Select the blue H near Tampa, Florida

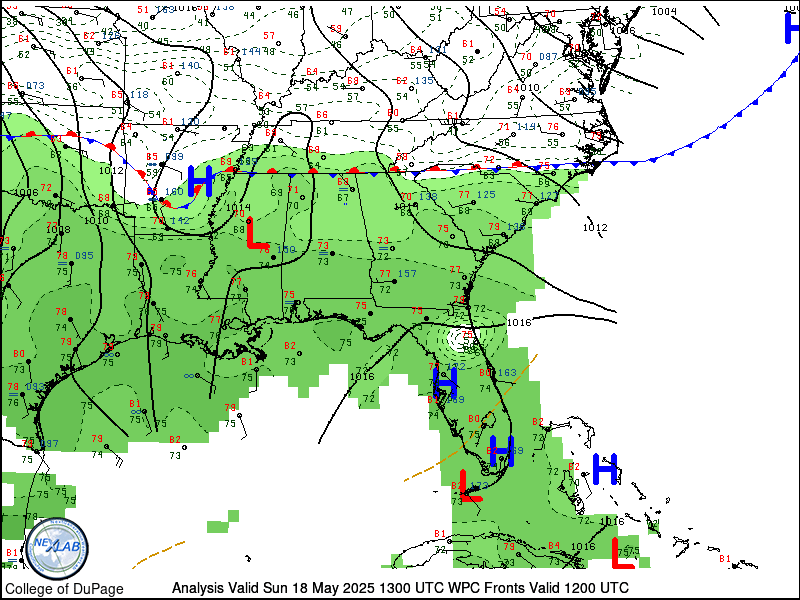tap(445, 383)
